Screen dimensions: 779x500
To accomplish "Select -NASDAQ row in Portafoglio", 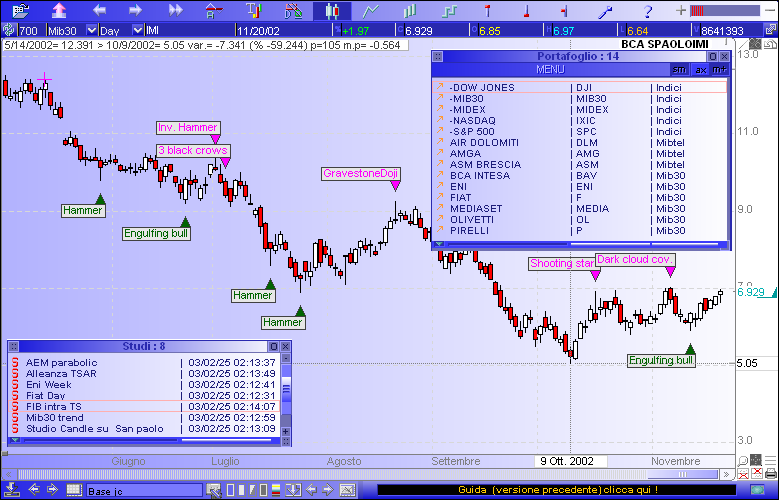I will (580, 120).
